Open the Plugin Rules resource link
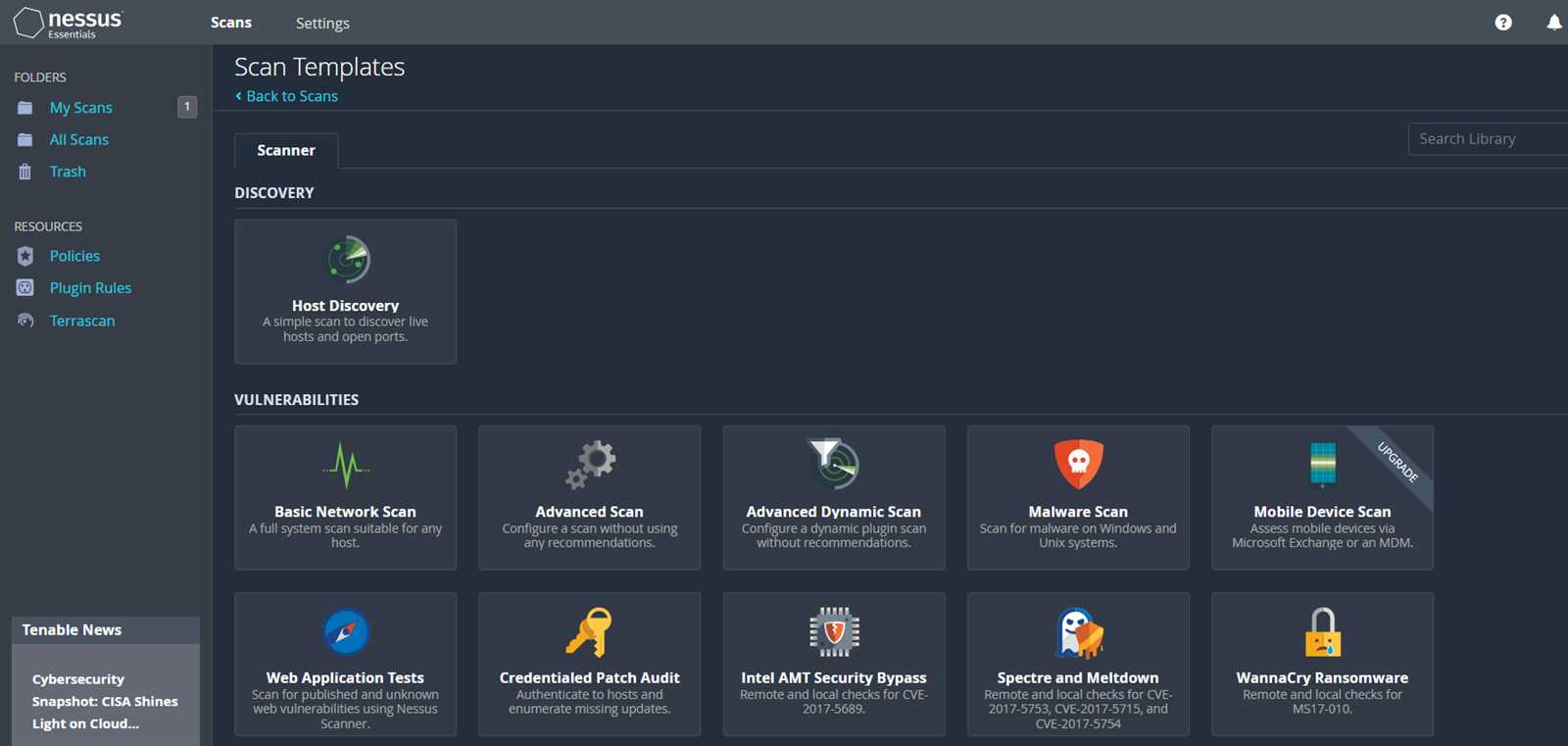The image size is (1568, 746). click(x=90, y=288)
